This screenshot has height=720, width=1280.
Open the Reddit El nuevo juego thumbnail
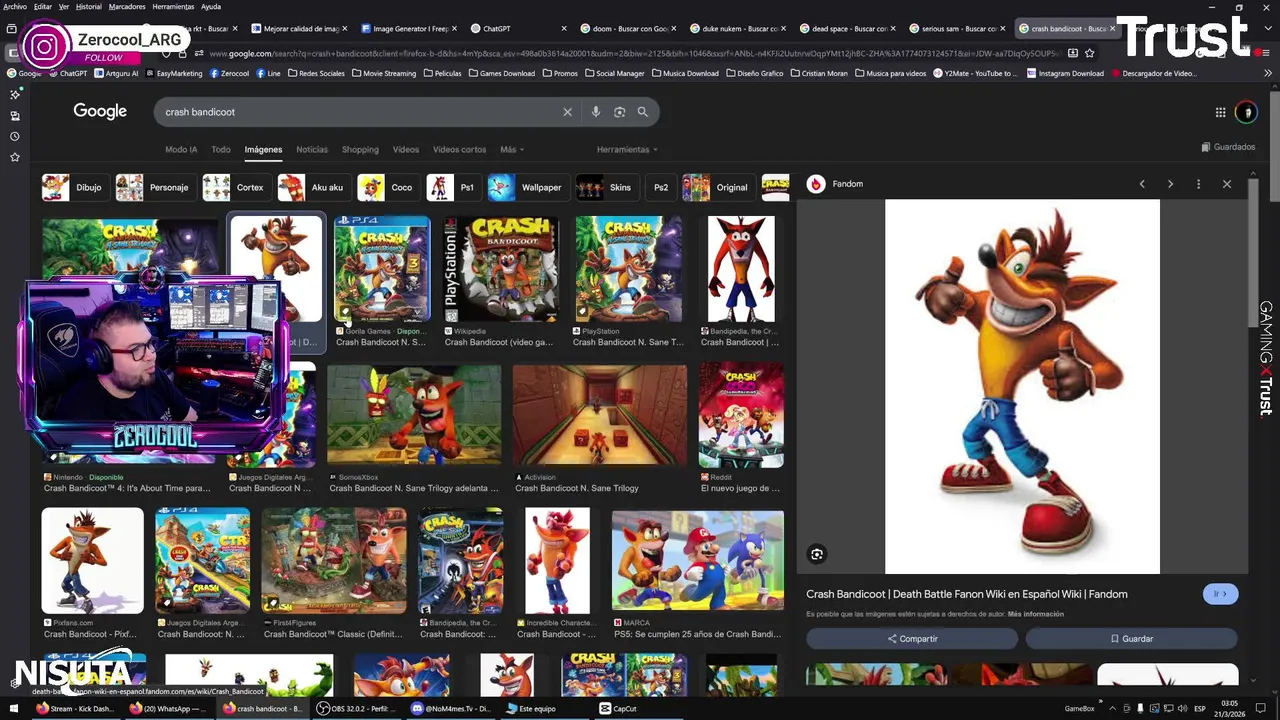[x=741, y=415]
